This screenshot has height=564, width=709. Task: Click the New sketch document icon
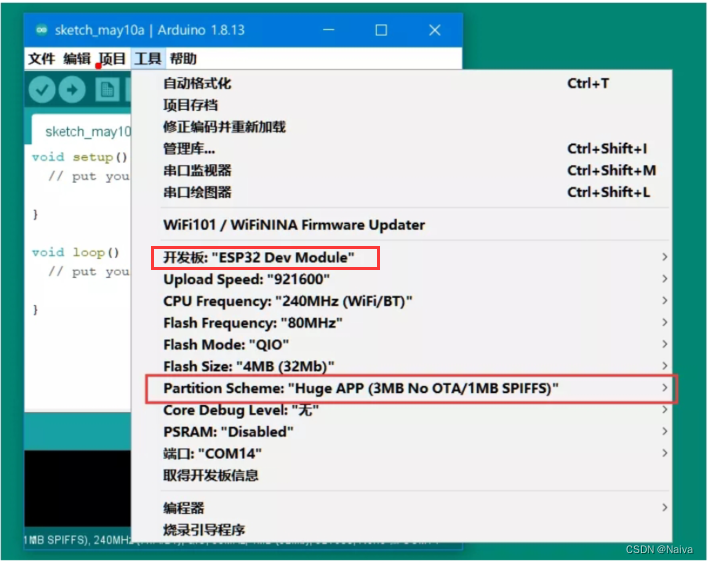click(x=107, y=90)
